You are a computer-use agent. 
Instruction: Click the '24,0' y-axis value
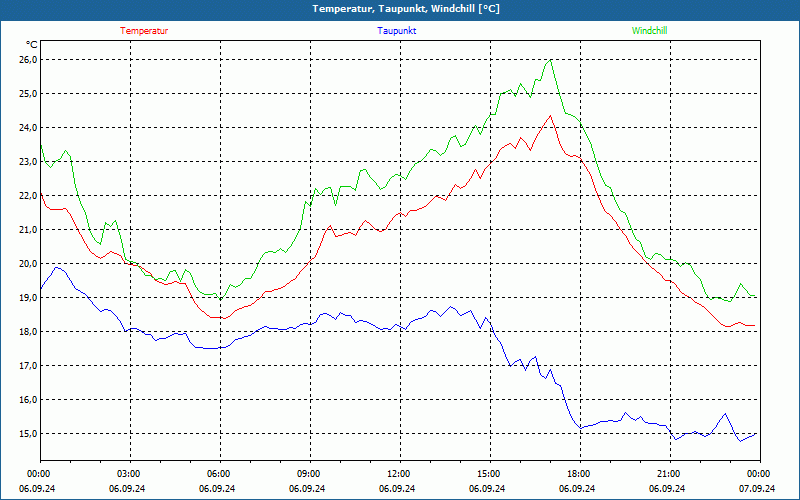tap(29, 128)
